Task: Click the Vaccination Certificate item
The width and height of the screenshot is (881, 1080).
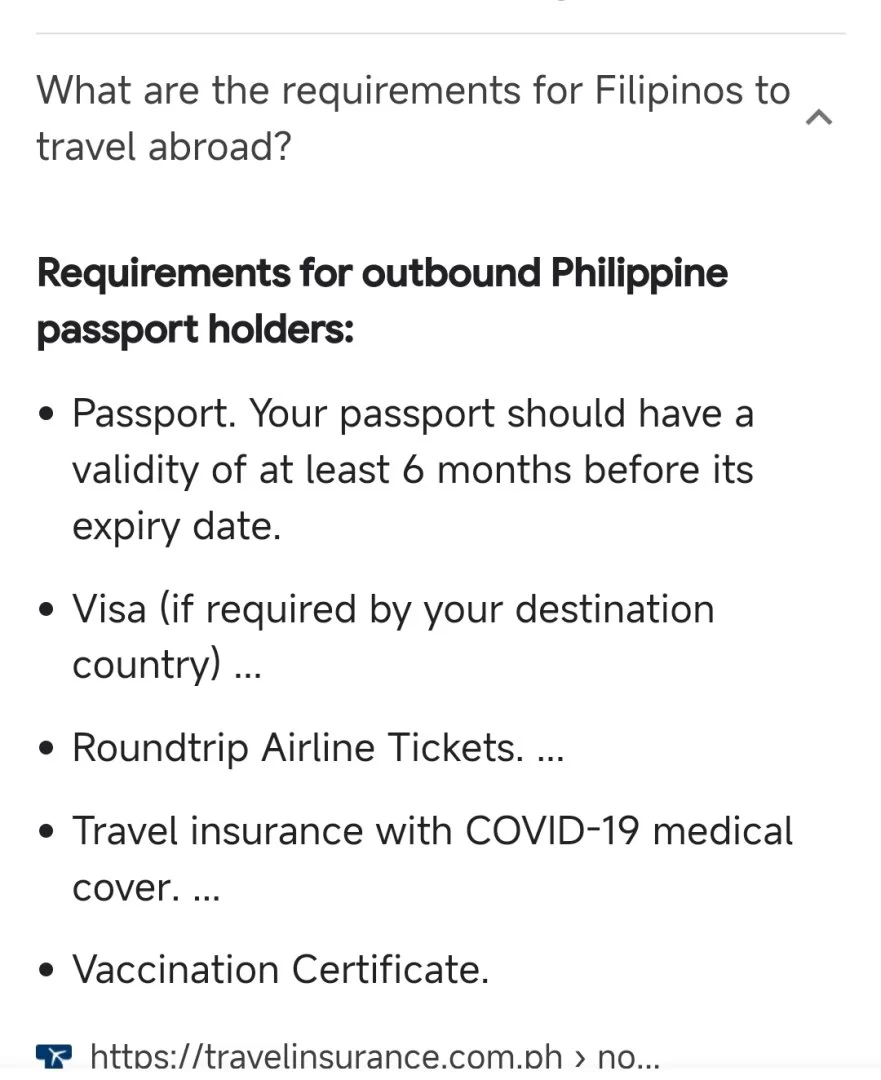Action: (x=280, y=970)
